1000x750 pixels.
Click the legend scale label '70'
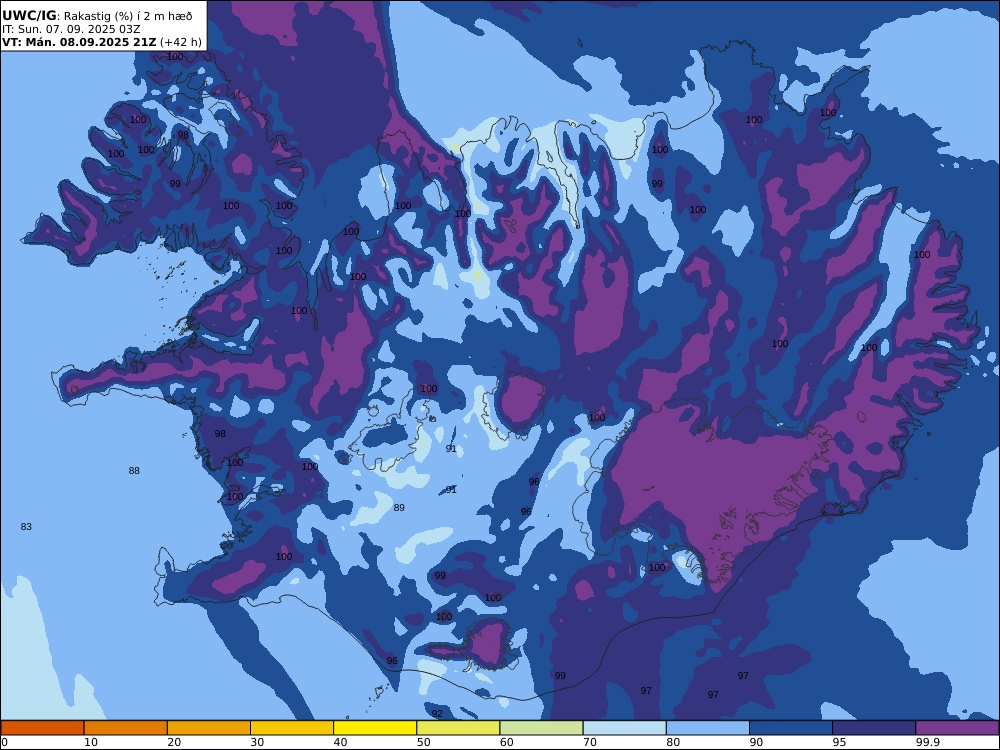coord(590,742)
